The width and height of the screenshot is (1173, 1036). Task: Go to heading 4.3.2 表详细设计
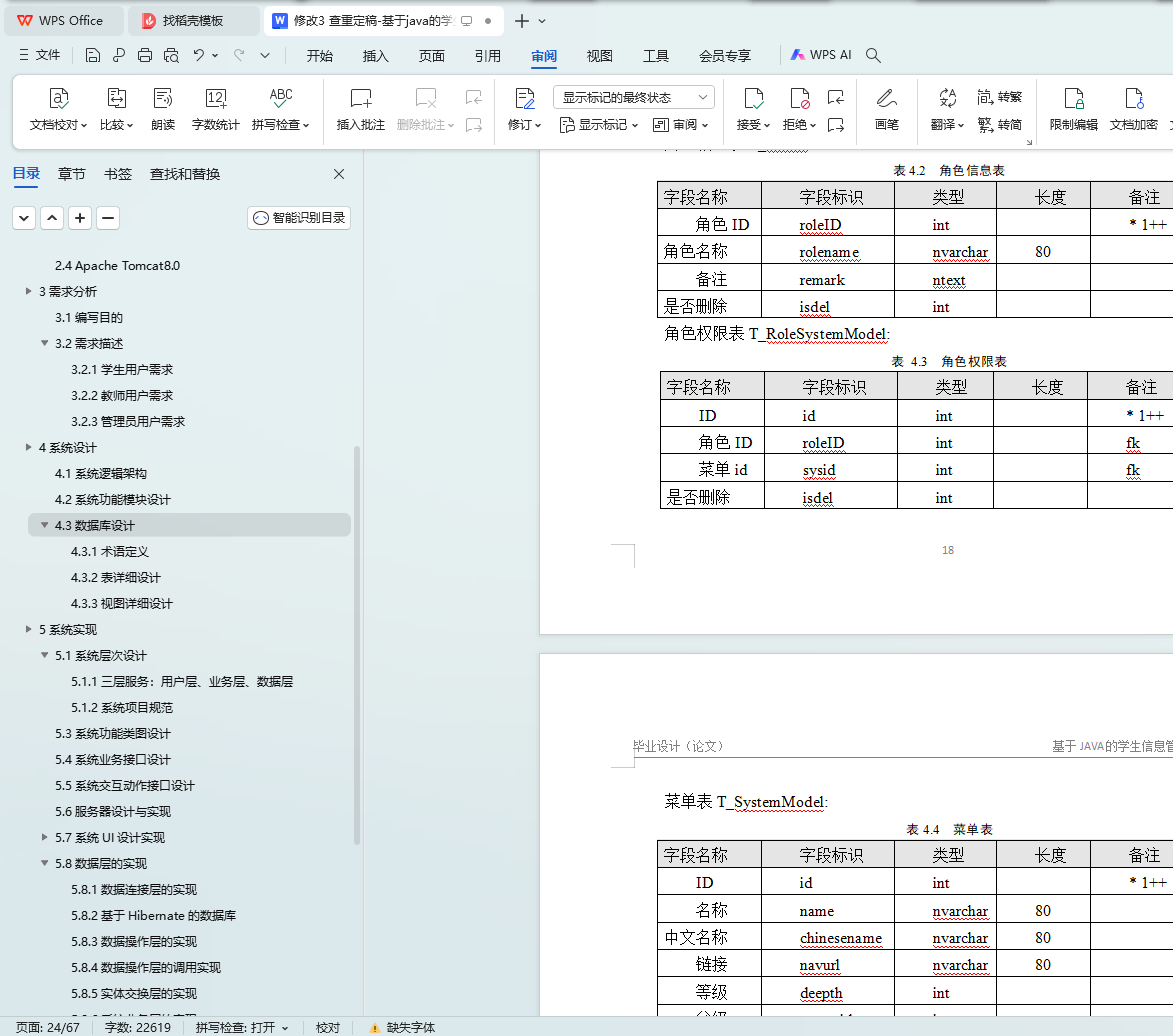coord(116,577)
